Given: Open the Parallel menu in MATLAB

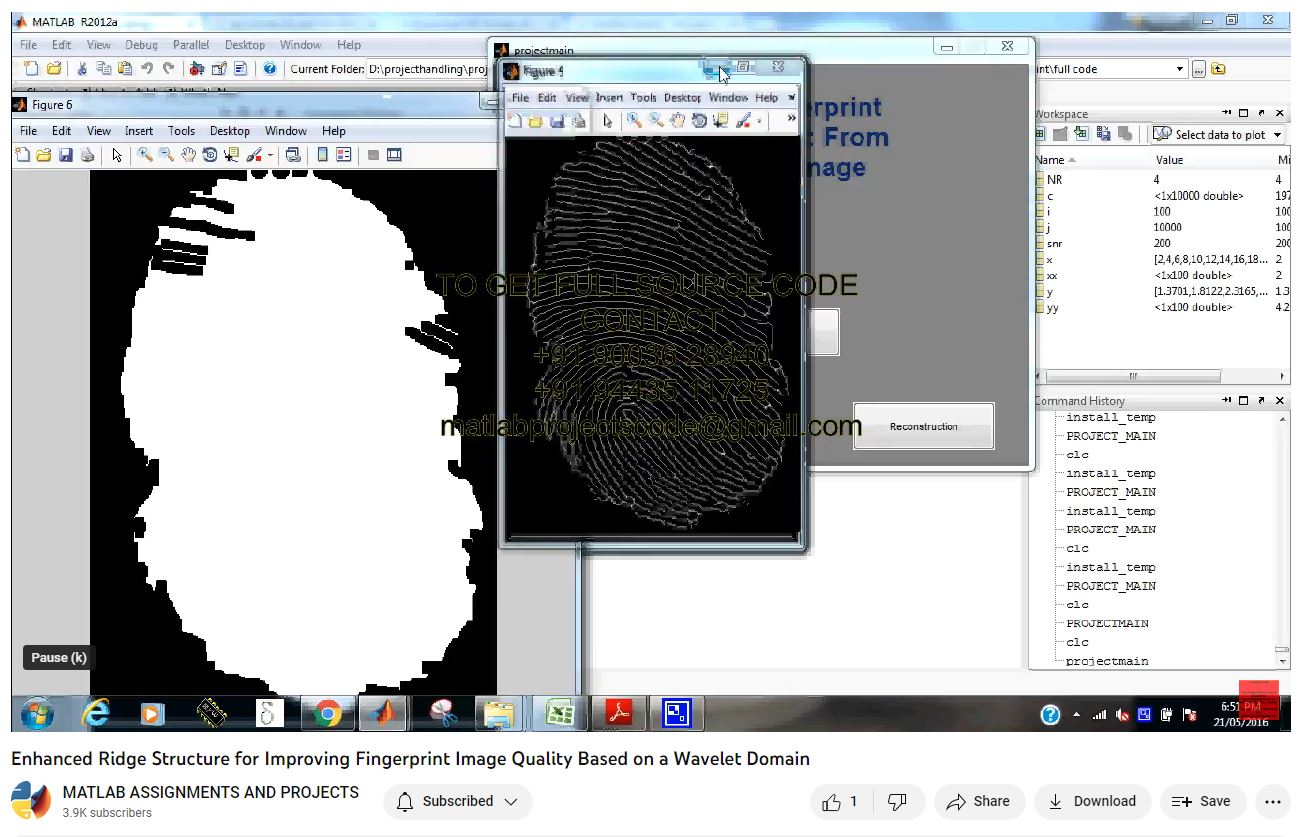Looking at the screenshot, I should 191,45.
